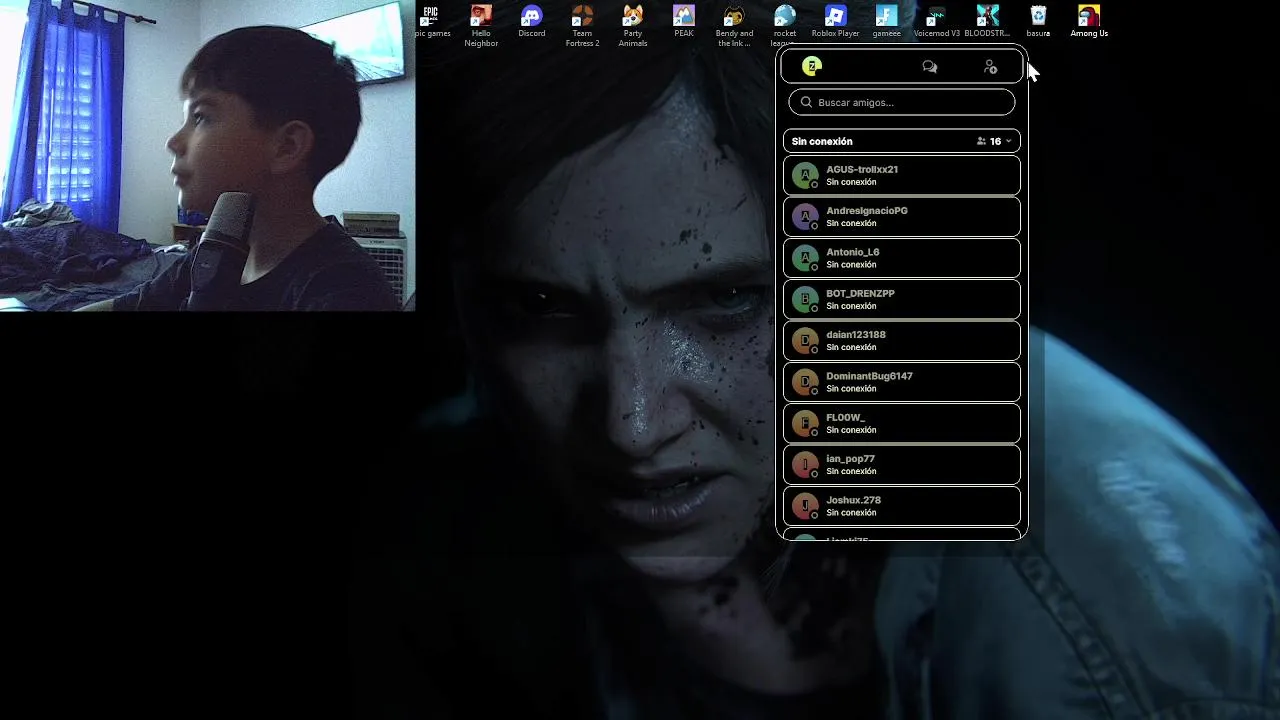
Task: Click the Party Animals desktop icon
Action: pos(633,27)
